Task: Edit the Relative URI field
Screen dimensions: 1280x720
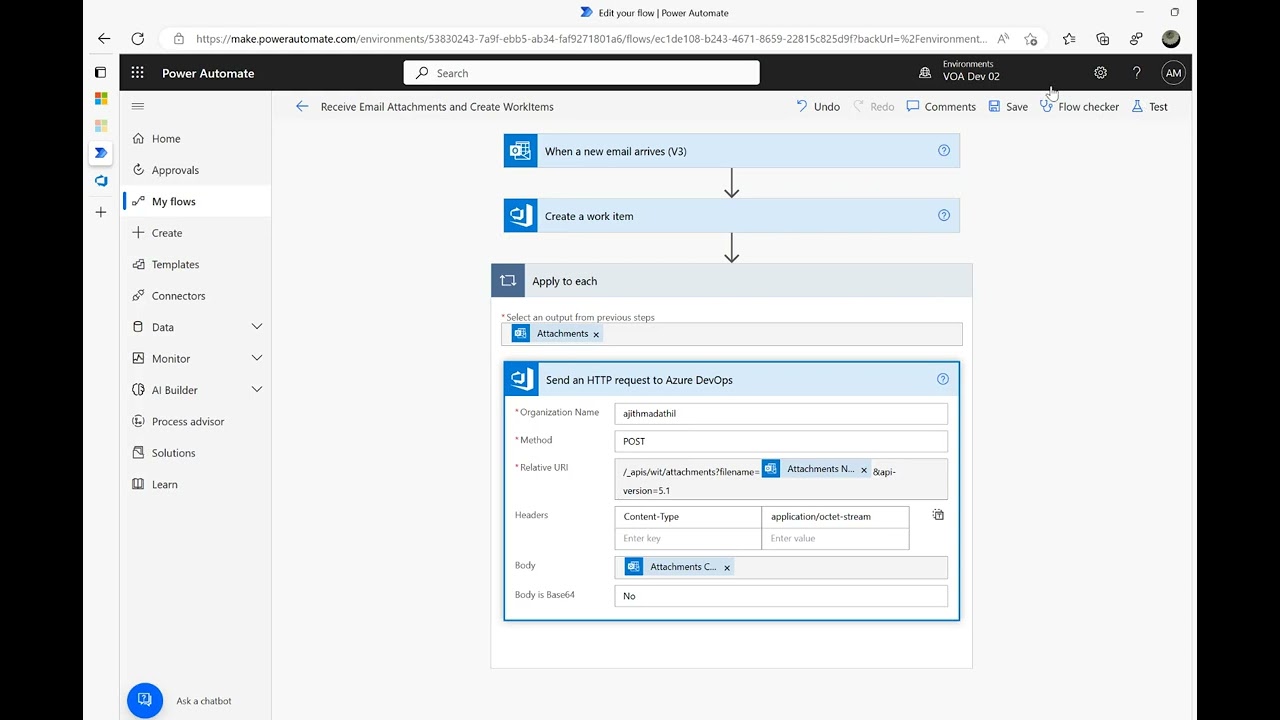Action: (x=781, y=479)
